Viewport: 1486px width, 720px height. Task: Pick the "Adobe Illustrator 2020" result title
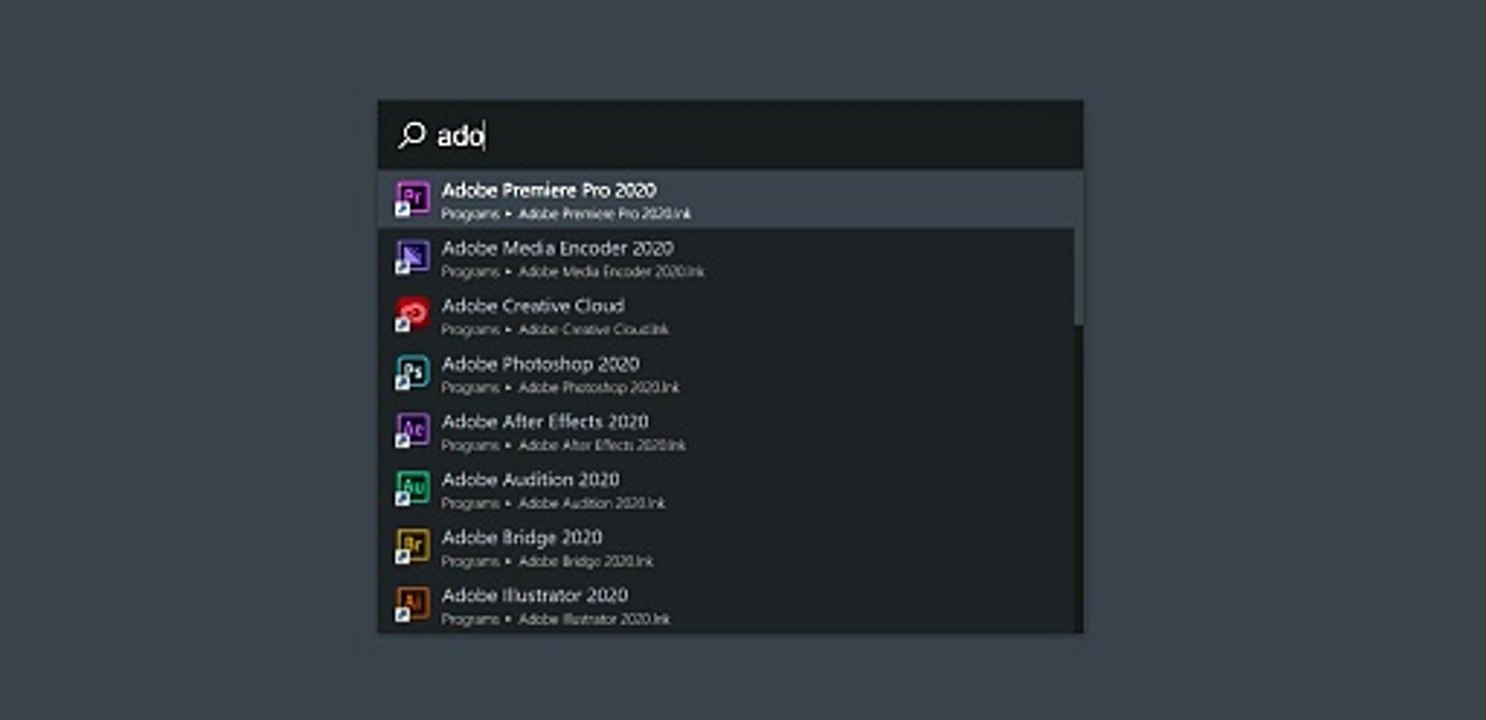pos(535,596)
